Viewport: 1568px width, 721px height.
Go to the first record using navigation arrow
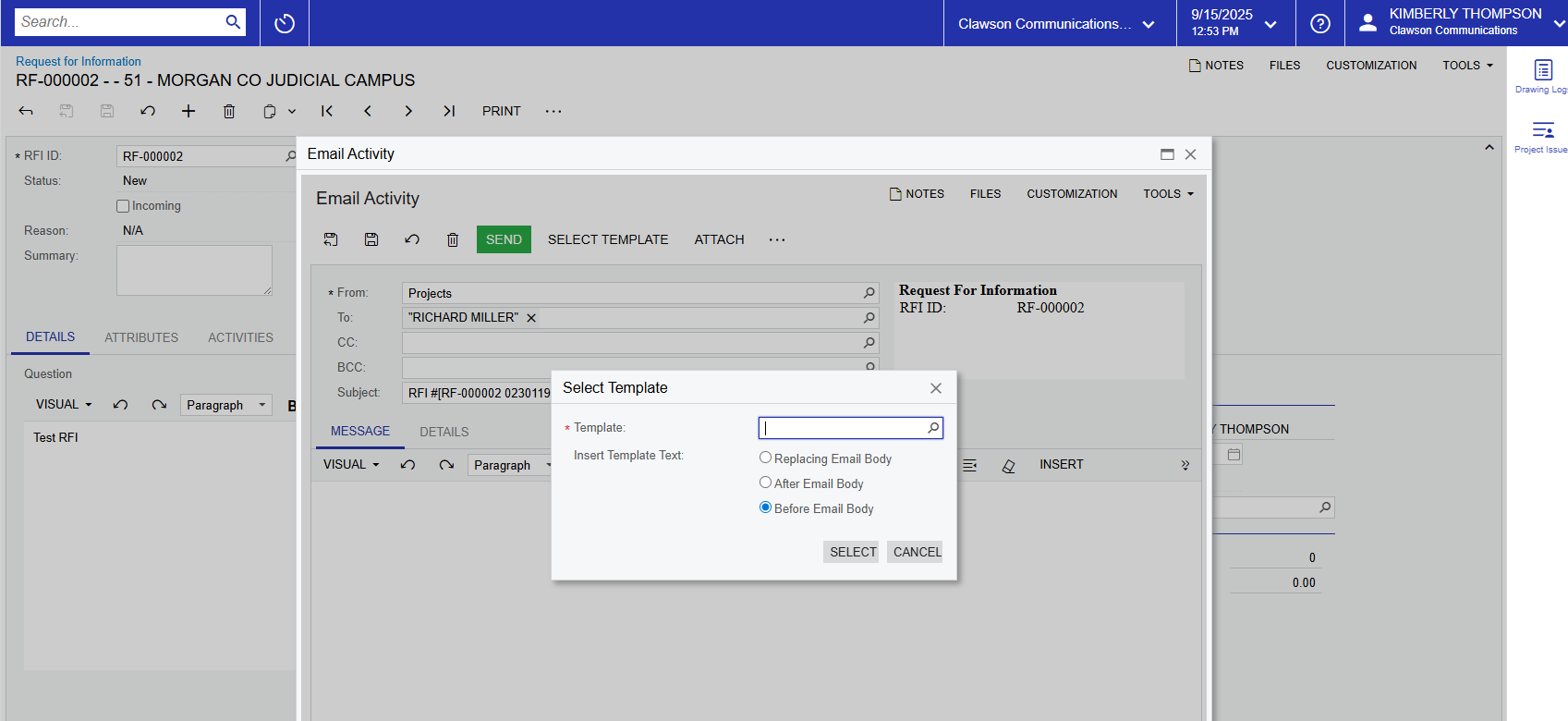pos(327,112)
